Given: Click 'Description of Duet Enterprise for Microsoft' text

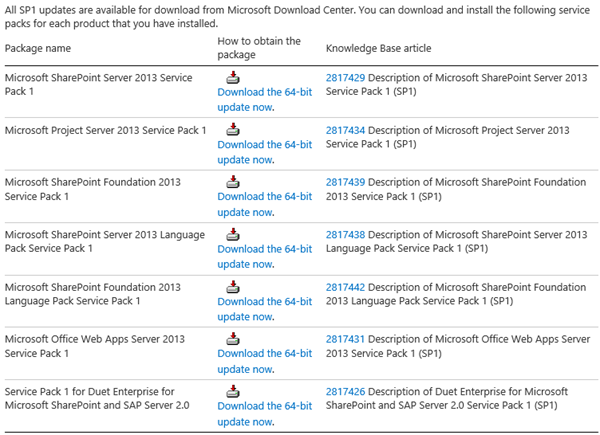Looking at the screenshot, I should (x=468, y=391).
